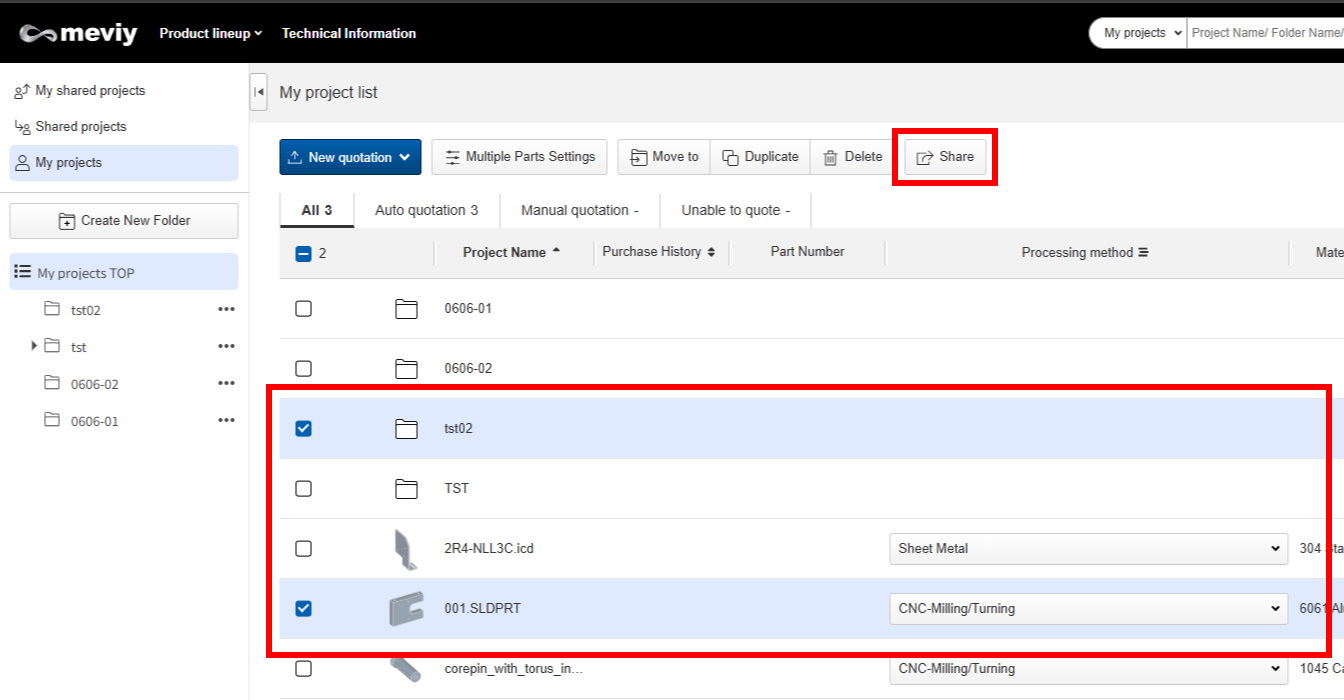Open processing method dropdown for 2R4-NLL3C.icd
This screenshot has height=700, width=1344.
point(1087,548)
